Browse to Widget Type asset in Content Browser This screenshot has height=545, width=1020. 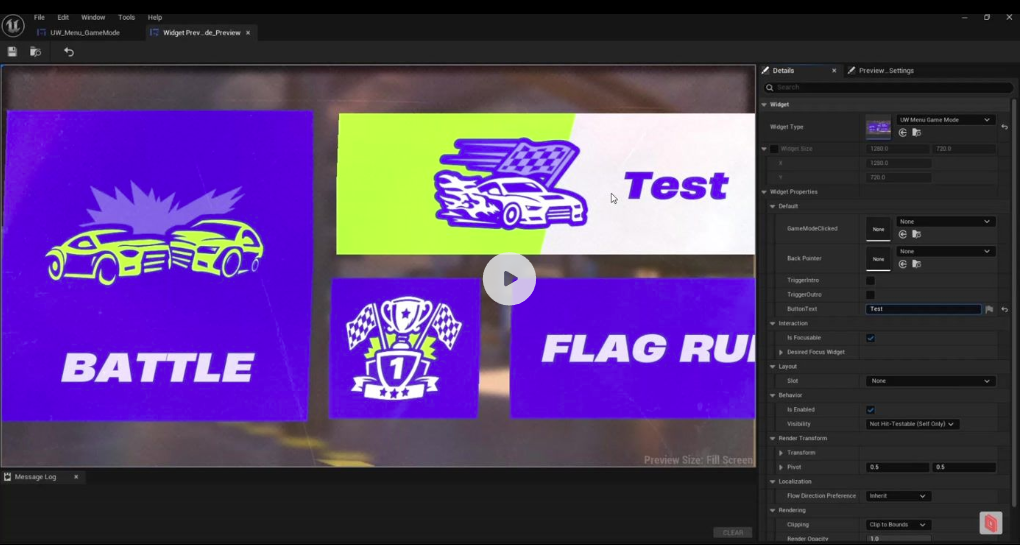[x=917, y=133]
